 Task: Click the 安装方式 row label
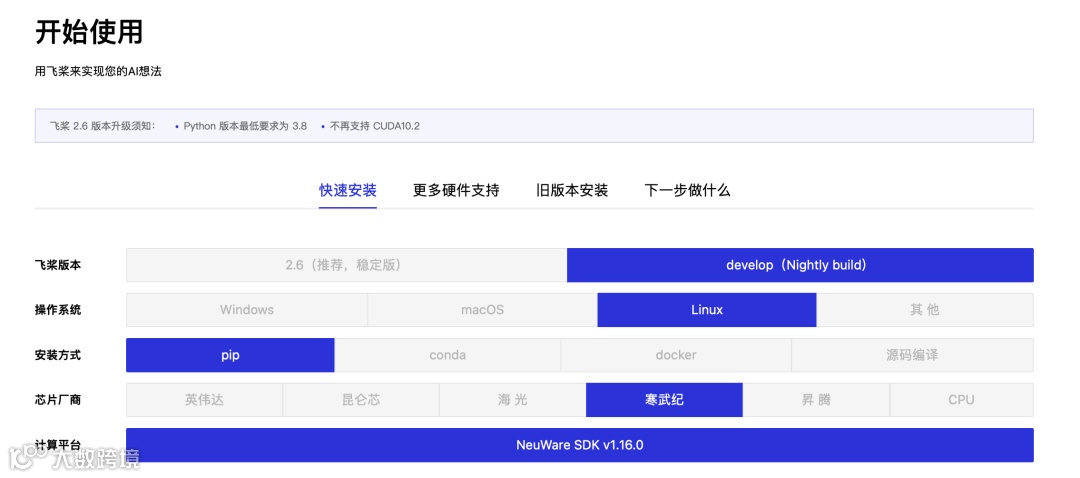coord(58,355)
